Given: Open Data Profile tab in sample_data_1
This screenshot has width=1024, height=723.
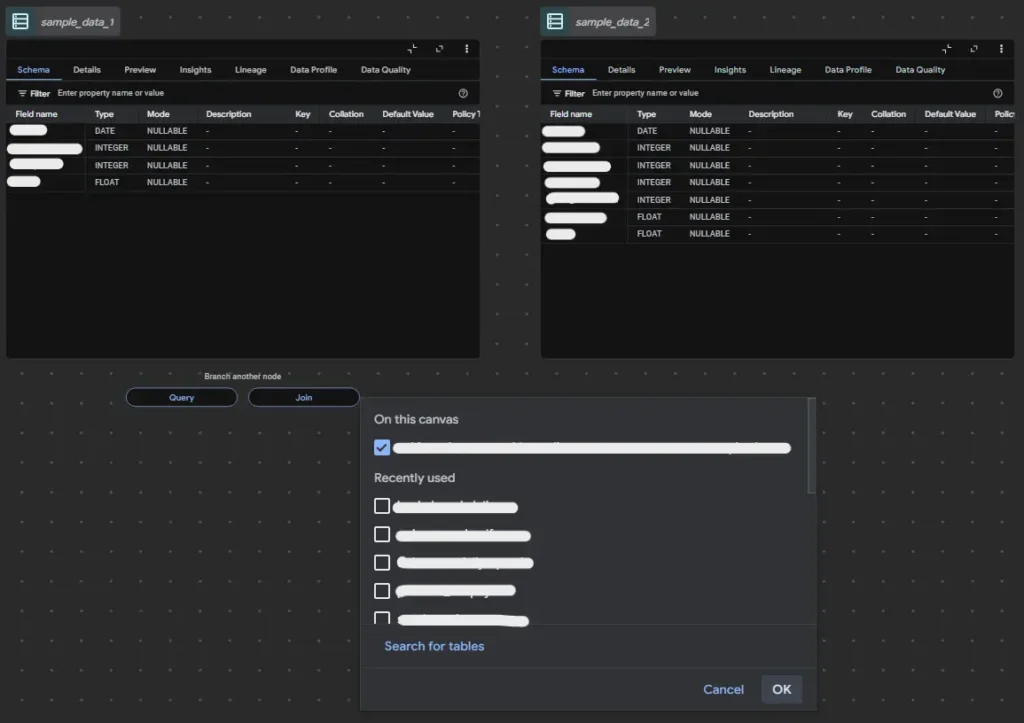Looking at the screenshot, I should 313,70.
